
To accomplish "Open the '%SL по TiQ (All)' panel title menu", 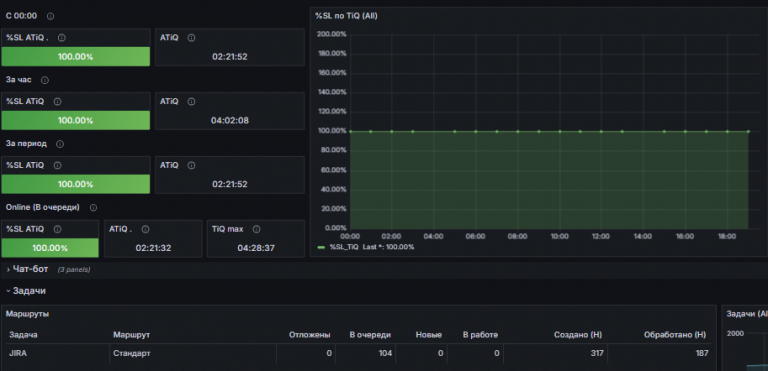I will tap(346, 16).
